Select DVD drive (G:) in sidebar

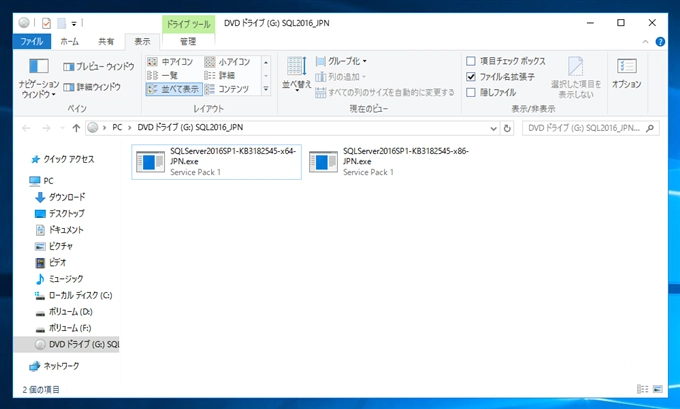coord(67,344)
